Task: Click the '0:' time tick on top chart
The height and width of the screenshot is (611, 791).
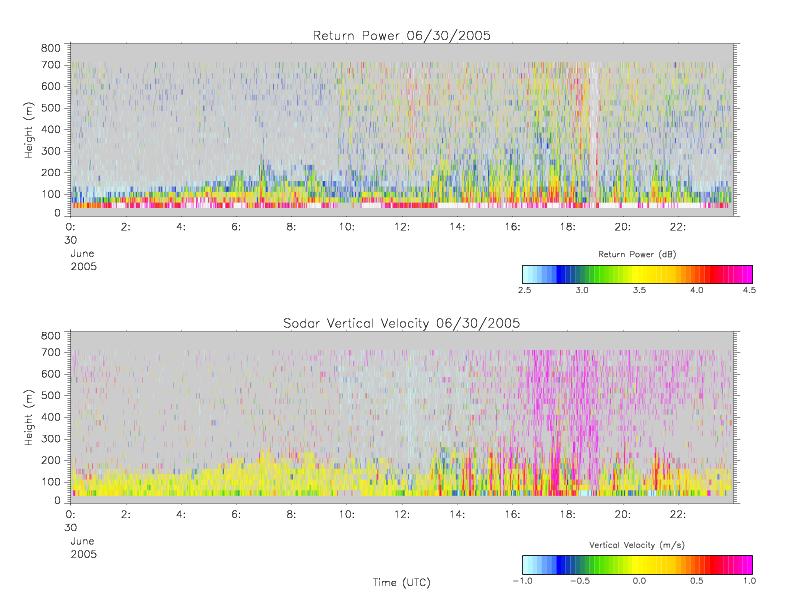Action: pos(70,227)
